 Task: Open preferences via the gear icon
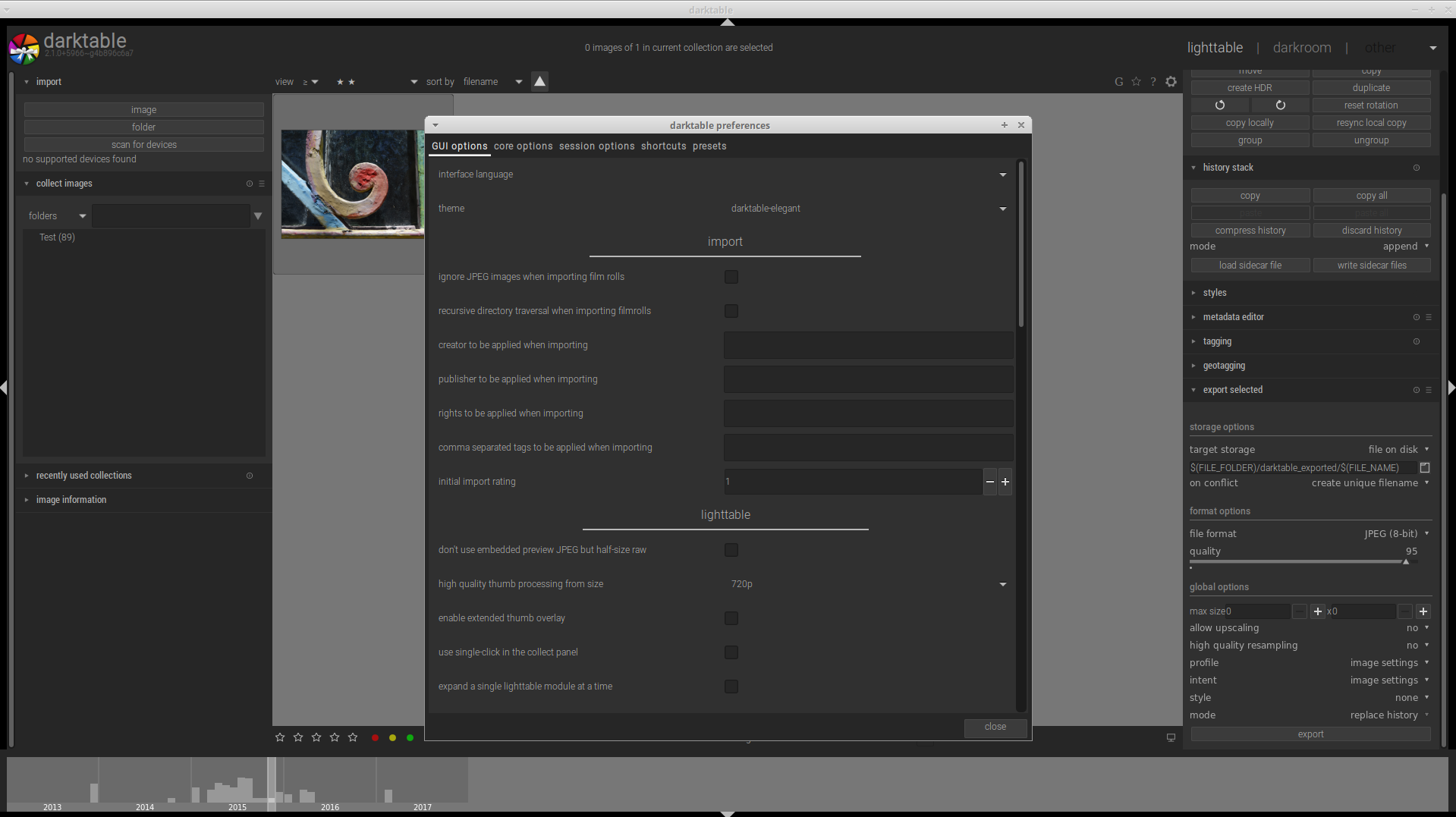coord(1171,82)
